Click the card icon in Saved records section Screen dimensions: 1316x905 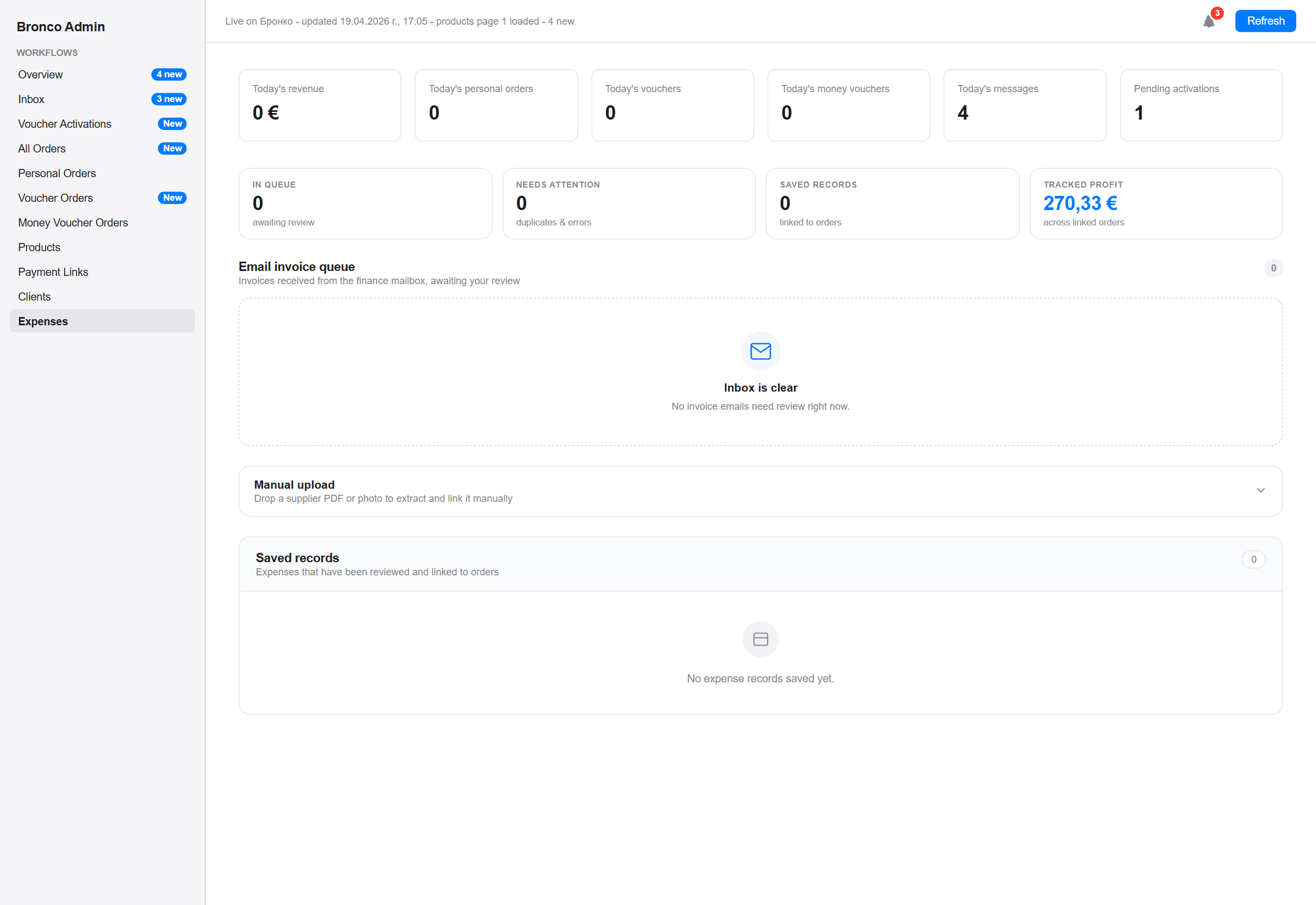click(760, 639)
